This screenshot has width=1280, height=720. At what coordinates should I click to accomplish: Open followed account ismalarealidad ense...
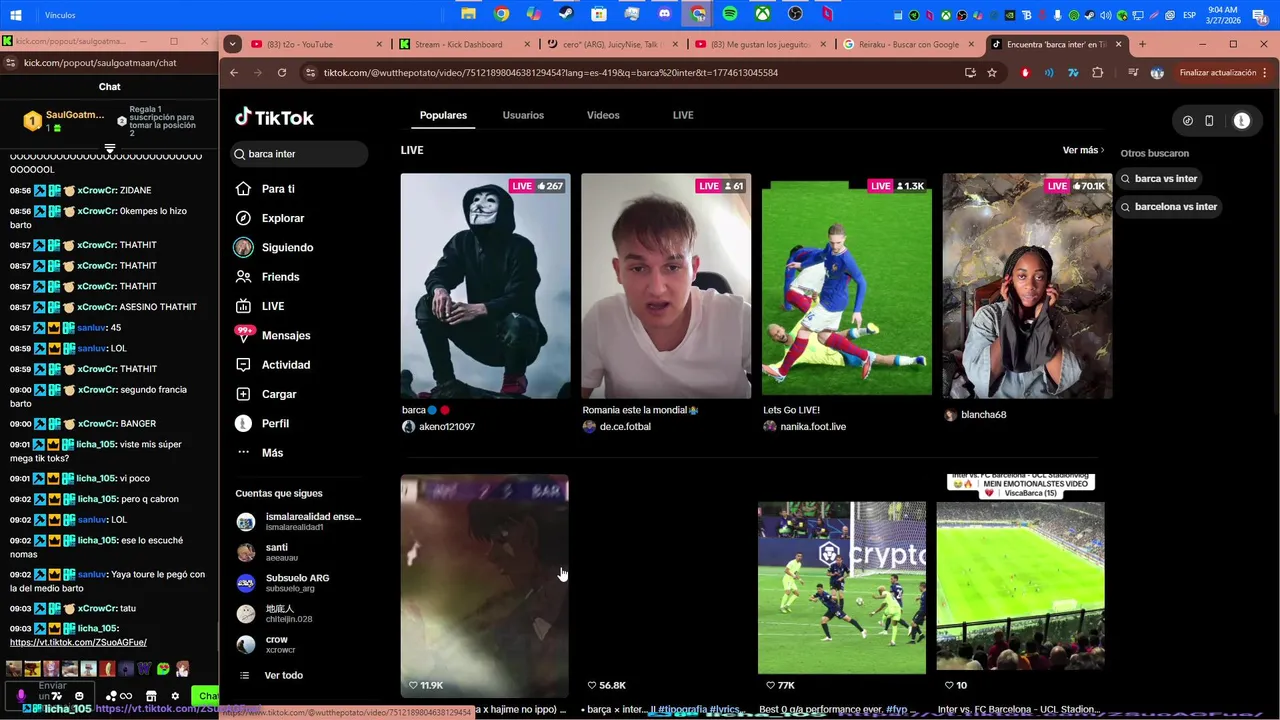tap(298, 521)
